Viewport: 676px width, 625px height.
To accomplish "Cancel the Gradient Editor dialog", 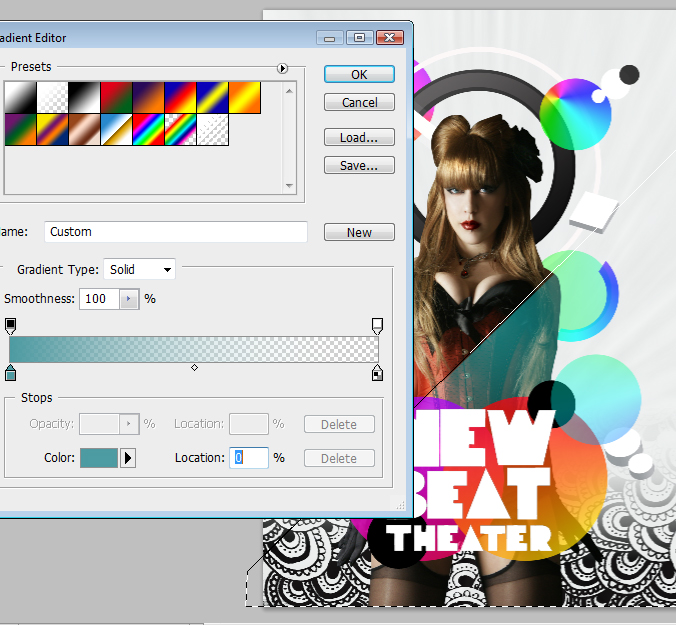I will pos(359,102).
